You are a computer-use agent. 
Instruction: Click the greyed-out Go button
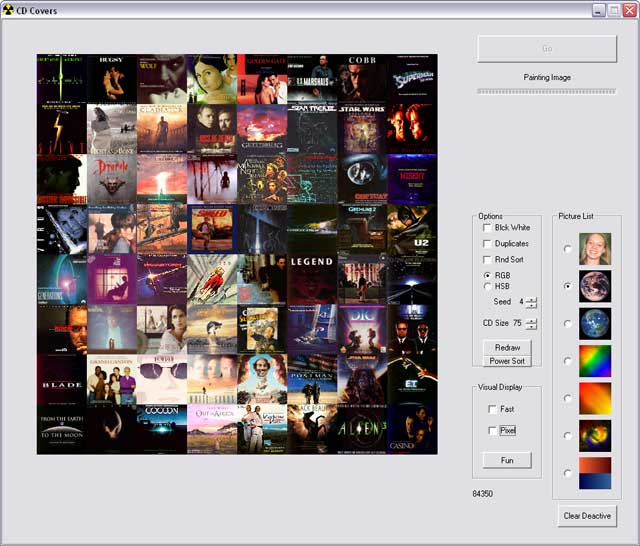click(x=547, y=49)
